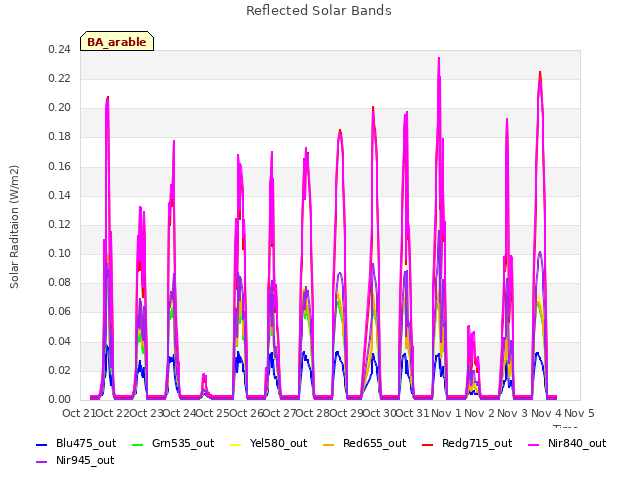
Task: Select the Nir945_out legend label
Action: [x=85, y=461]
